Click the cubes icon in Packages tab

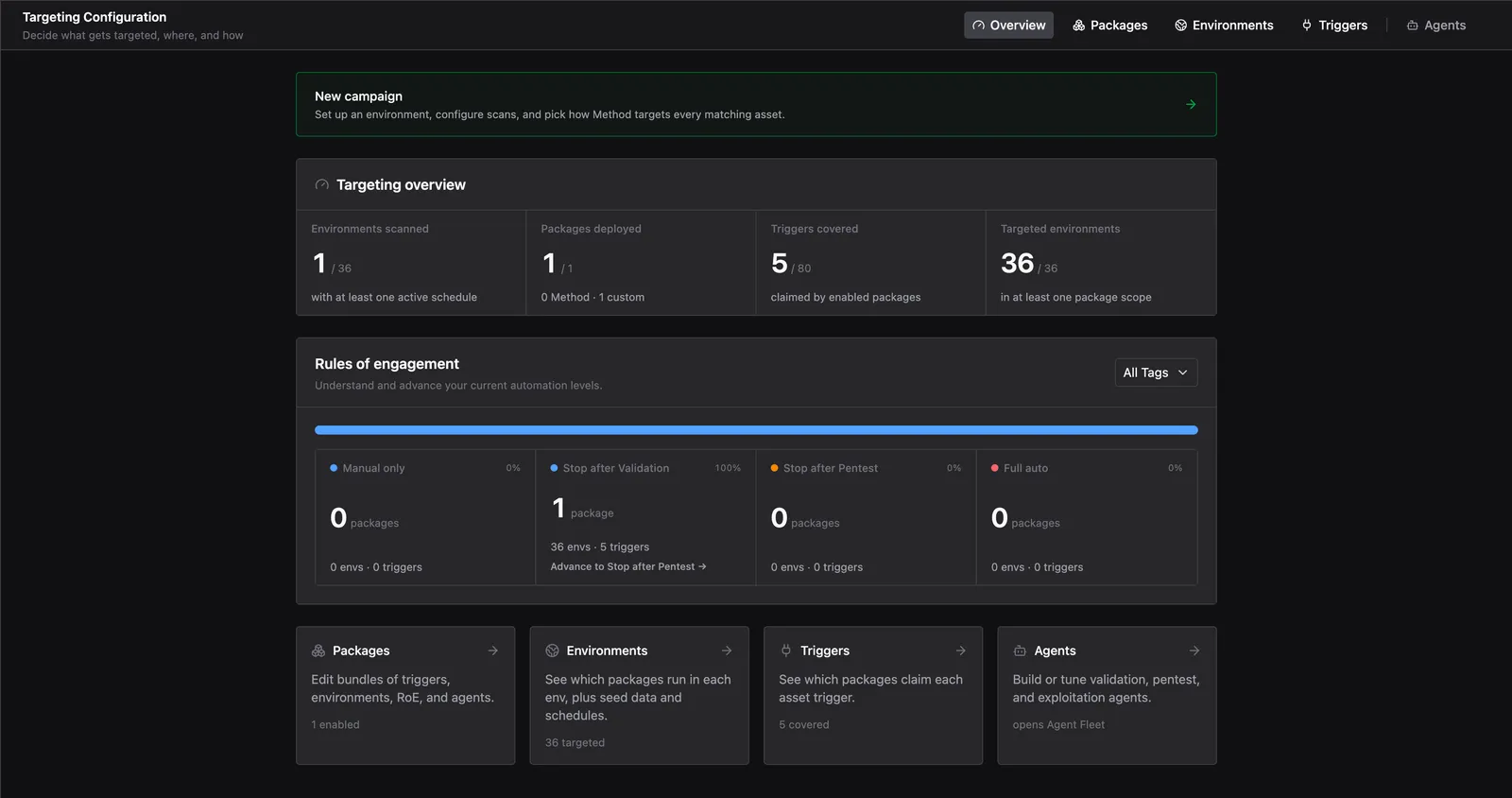pyautogui.click(x=1078, y=26)
